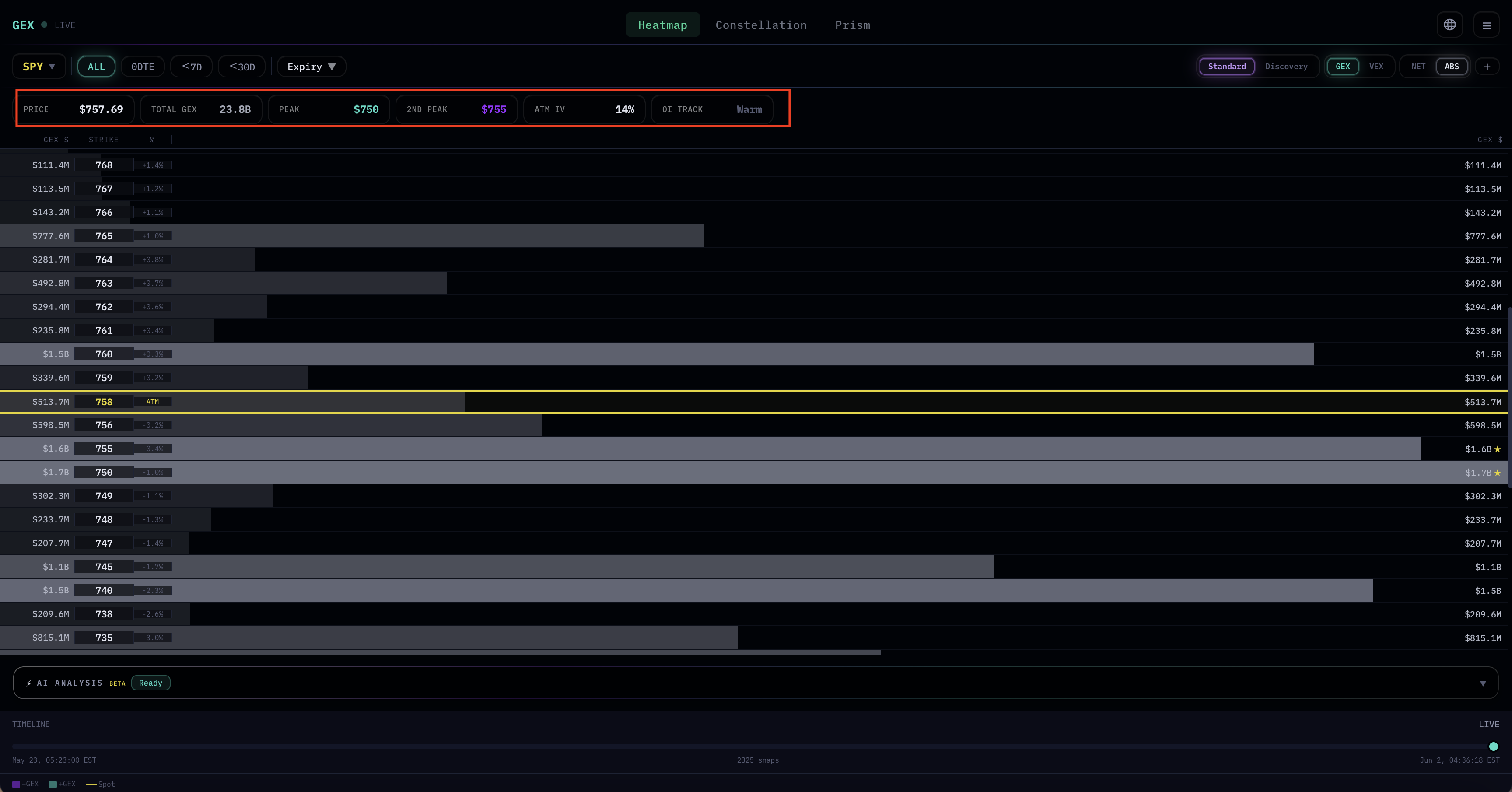Open the Constellation tab
Viewport: 1512px width, 792px height.
[x=761, y=25]
